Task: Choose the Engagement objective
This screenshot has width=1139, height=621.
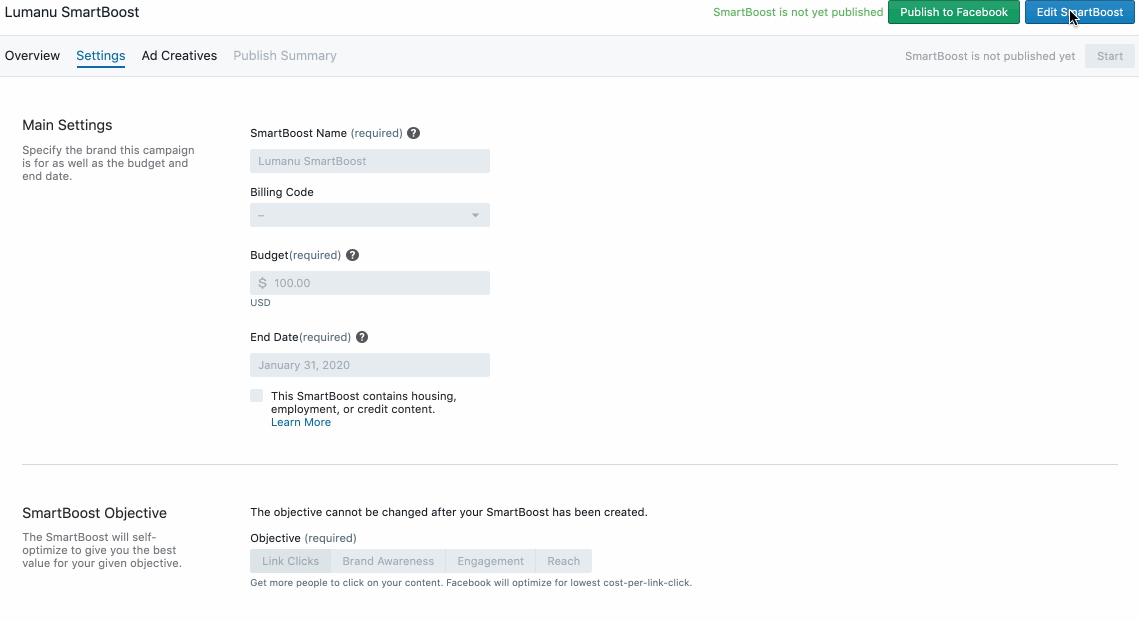Action: pos(490,561)
